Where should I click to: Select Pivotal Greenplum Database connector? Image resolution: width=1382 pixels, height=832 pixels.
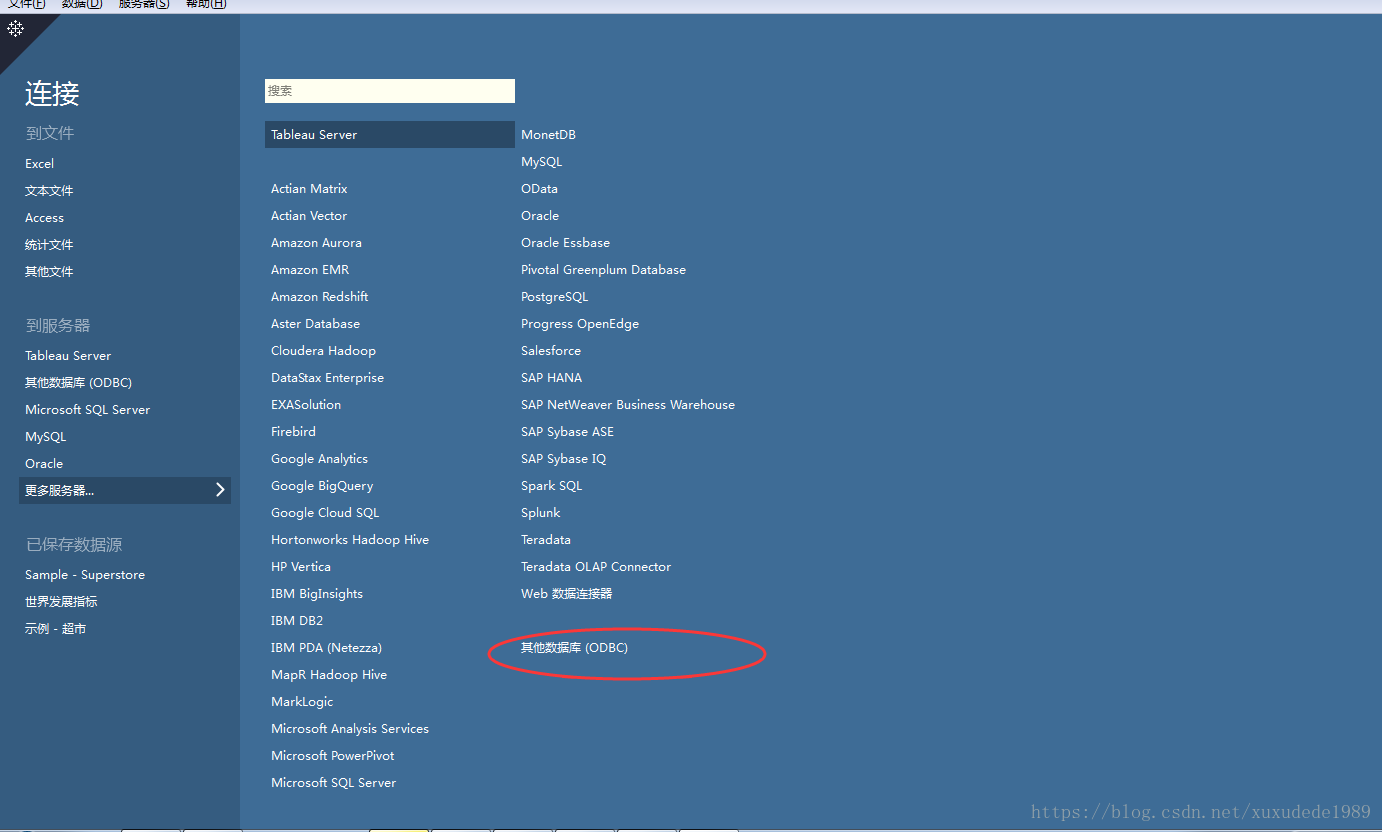click(x=603, y=270)
